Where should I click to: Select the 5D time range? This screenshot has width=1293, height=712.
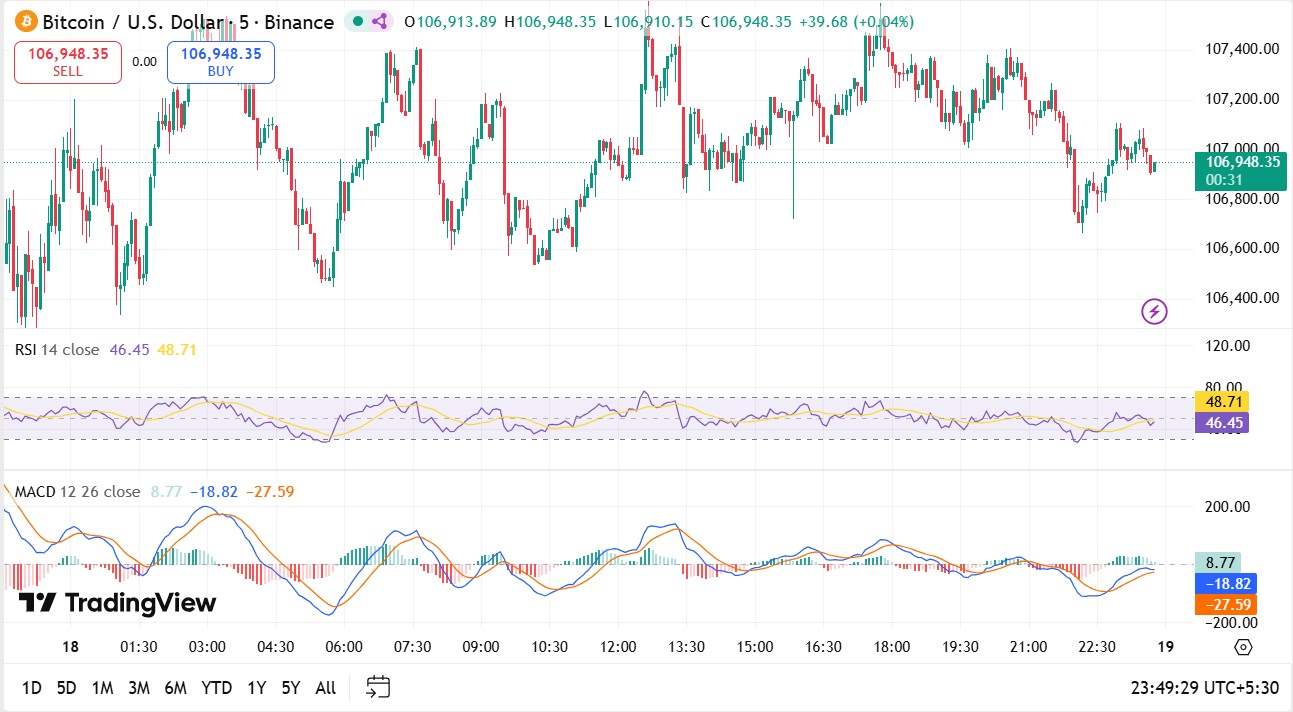coord(66,688)
